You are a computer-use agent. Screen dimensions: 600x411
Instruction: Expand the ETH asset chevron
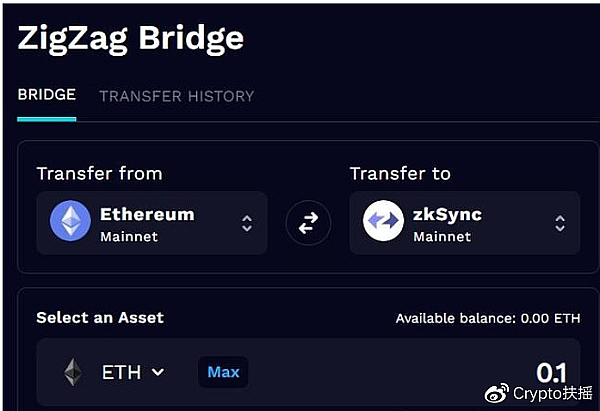[x=158, y=372]
